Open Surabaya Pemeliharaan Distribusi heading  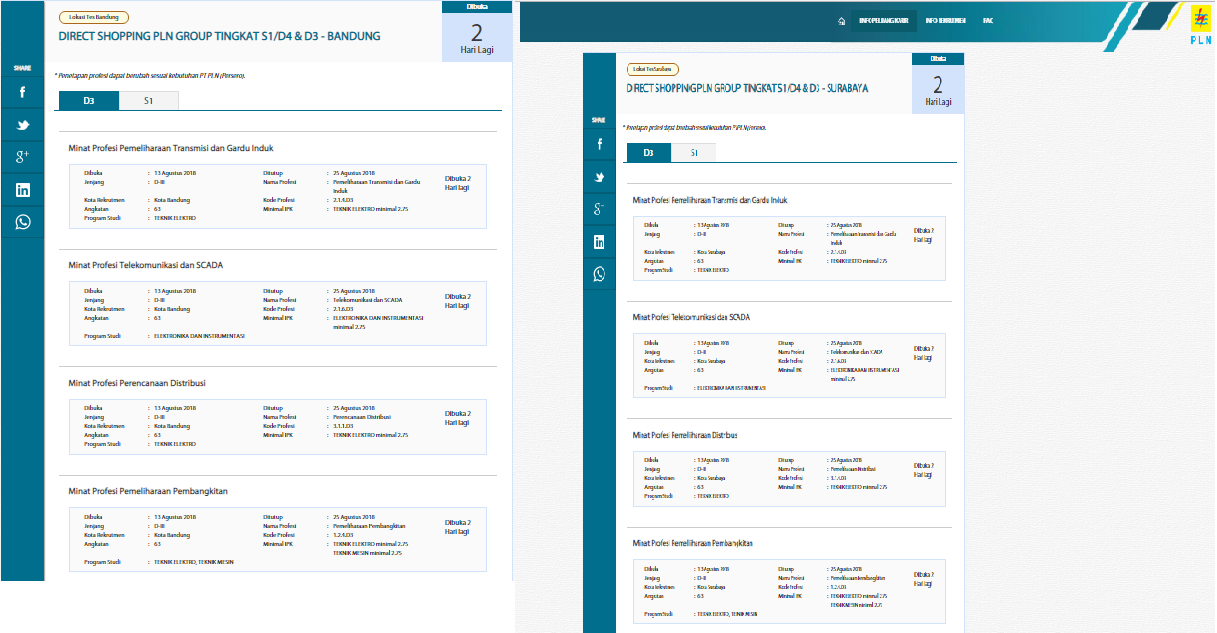coord(685,435)
